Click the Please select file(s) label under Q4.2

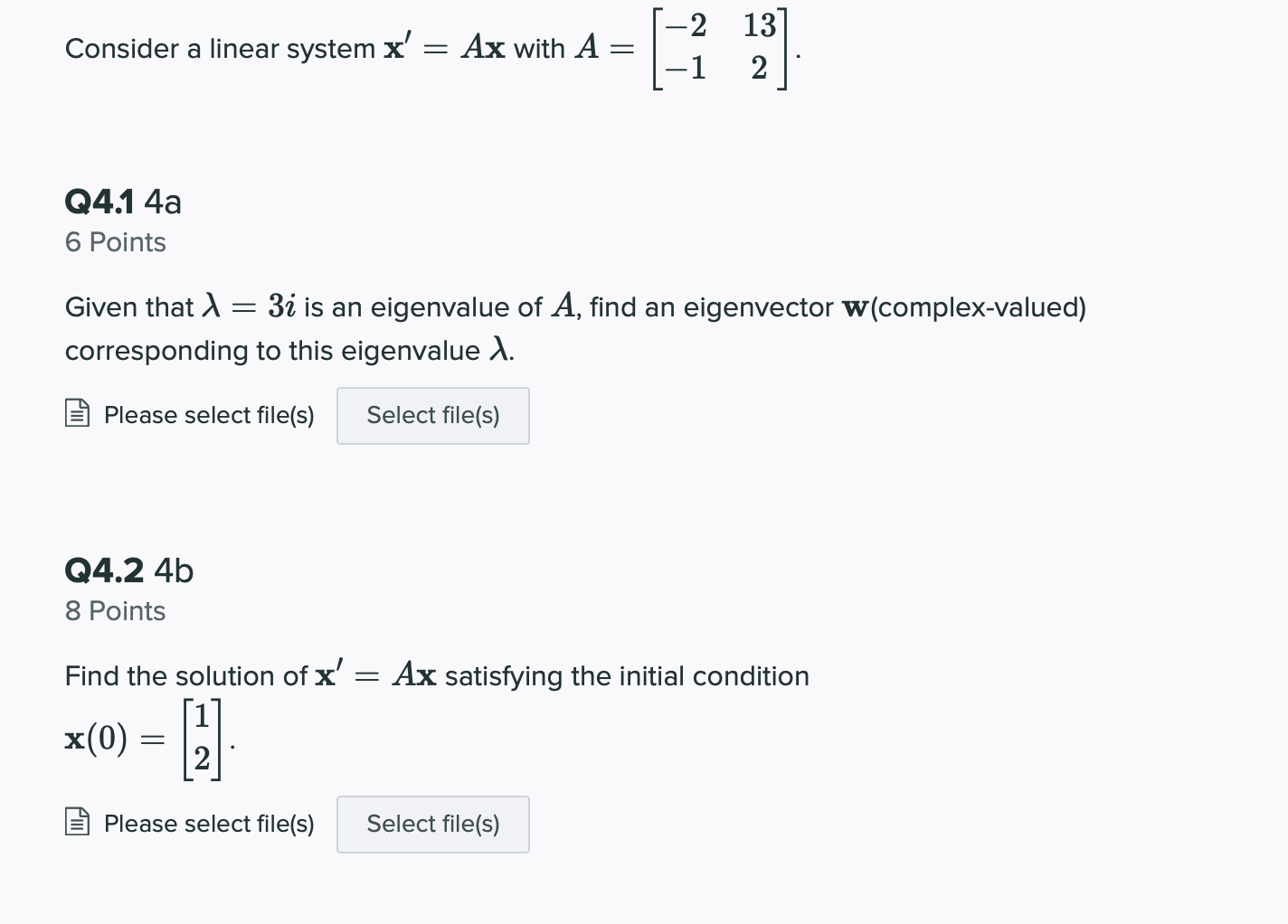click(x=208, y=823)
